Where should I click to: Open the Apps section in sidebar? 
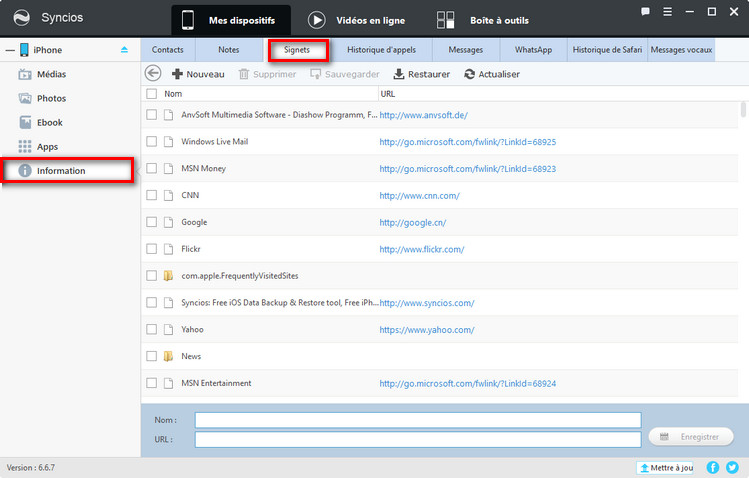[x=47, y=146]
